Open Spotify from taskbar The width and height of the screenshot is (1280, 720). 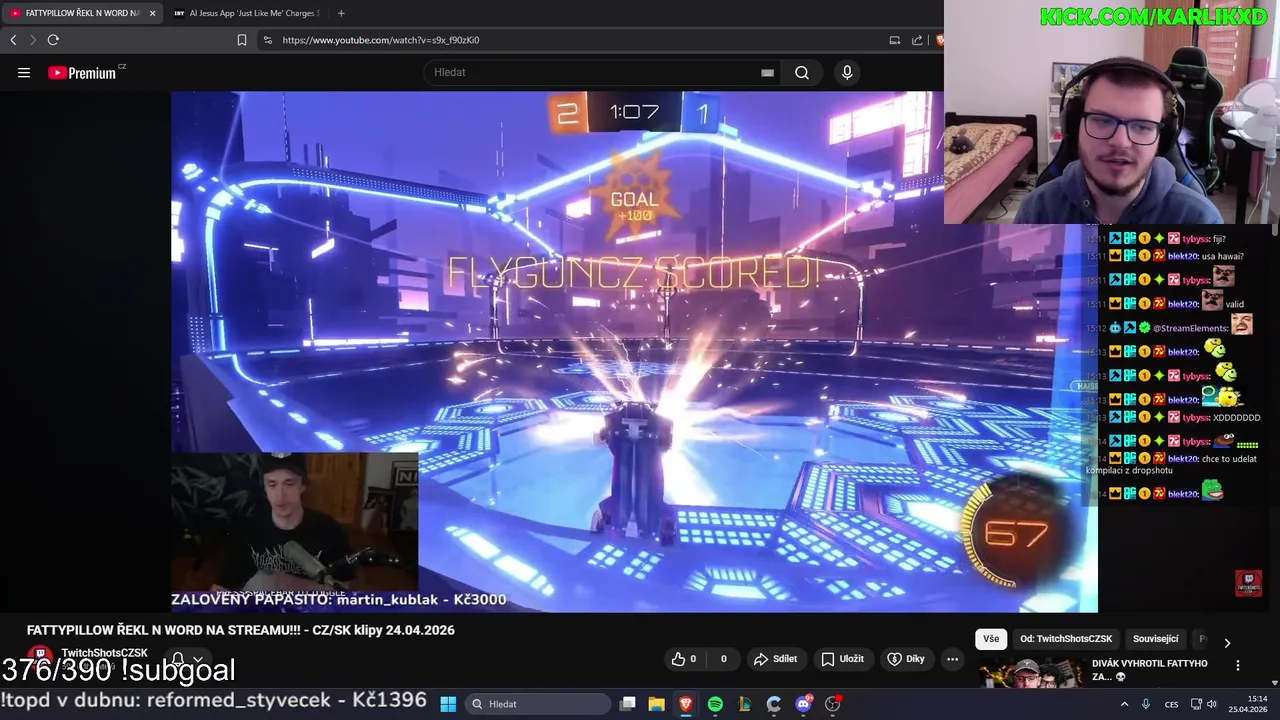click(715, 704)
